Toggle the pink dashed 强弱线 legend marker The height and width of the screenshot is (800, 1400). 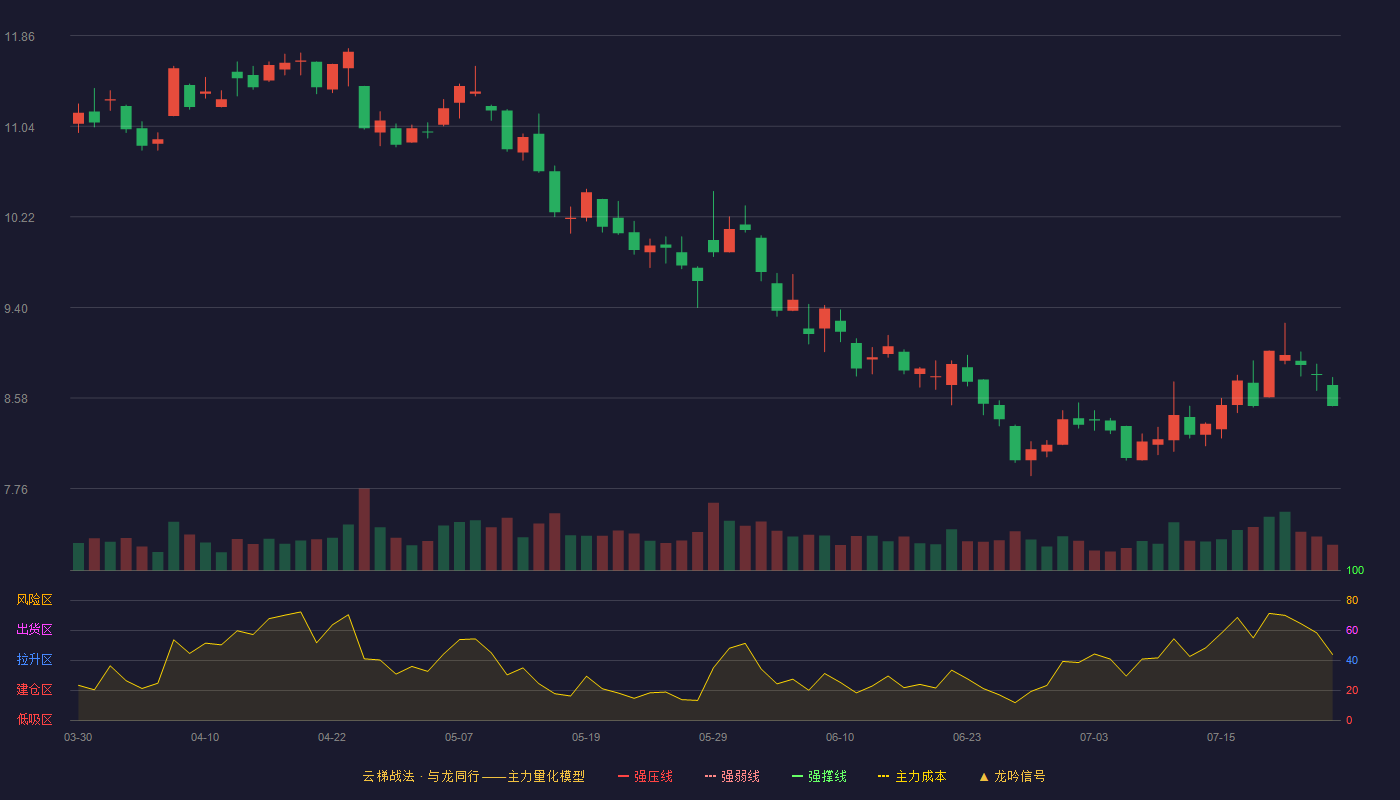(711, 776)
